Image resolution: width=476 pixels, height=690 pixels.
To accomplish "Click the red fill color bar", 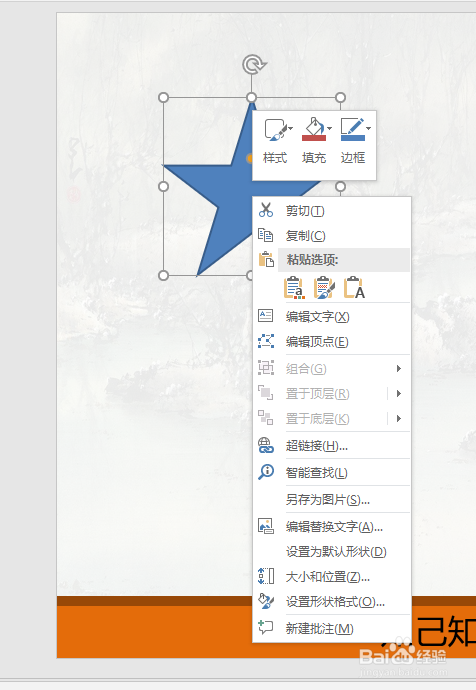I will (x=314, y=138).
